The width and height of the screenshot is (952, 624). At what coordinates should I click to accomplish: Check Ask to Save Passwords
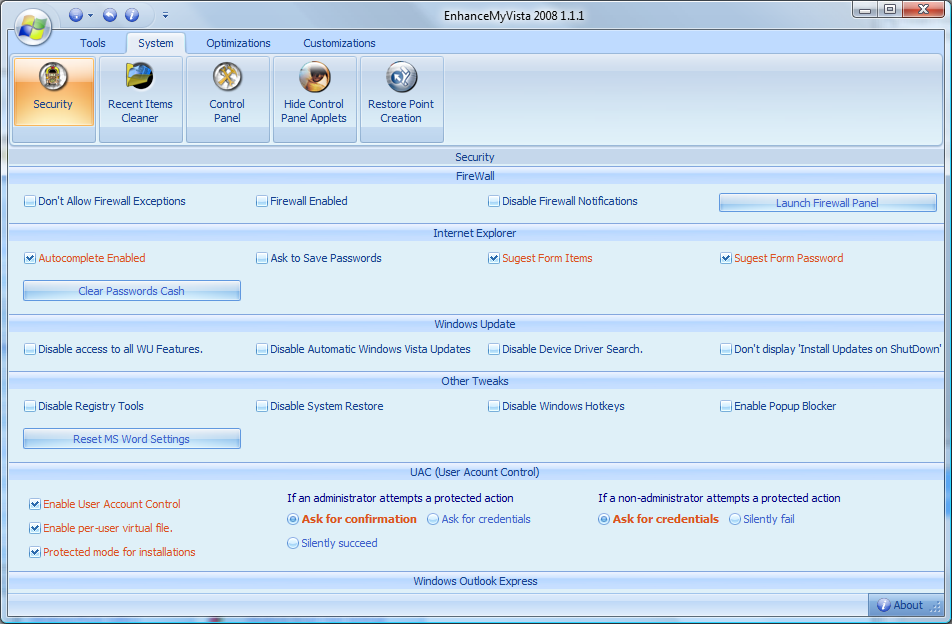[x=262, y=258]
